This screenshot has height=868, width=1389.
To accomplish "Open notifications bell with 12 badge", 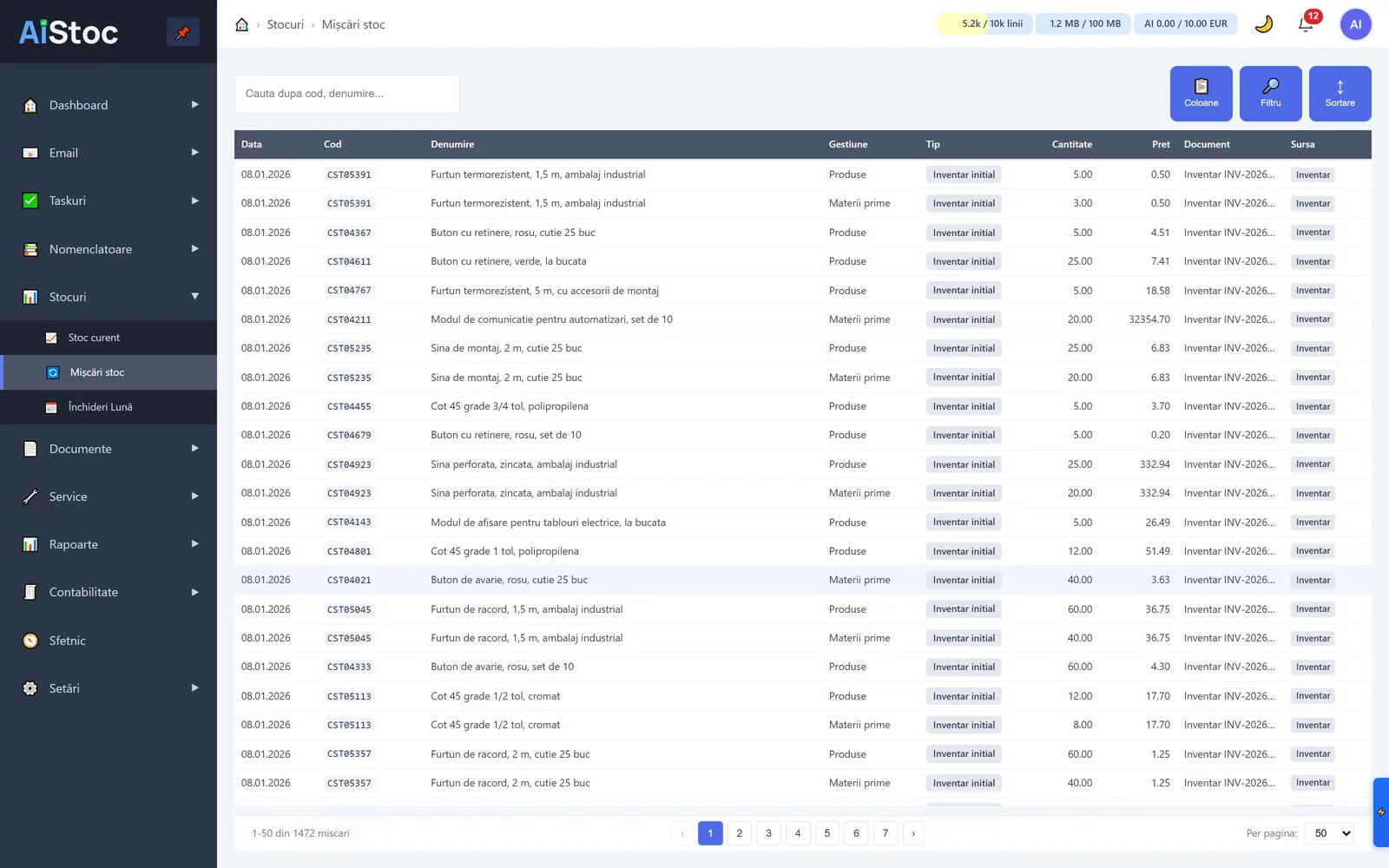I will tap(1306, 24).
